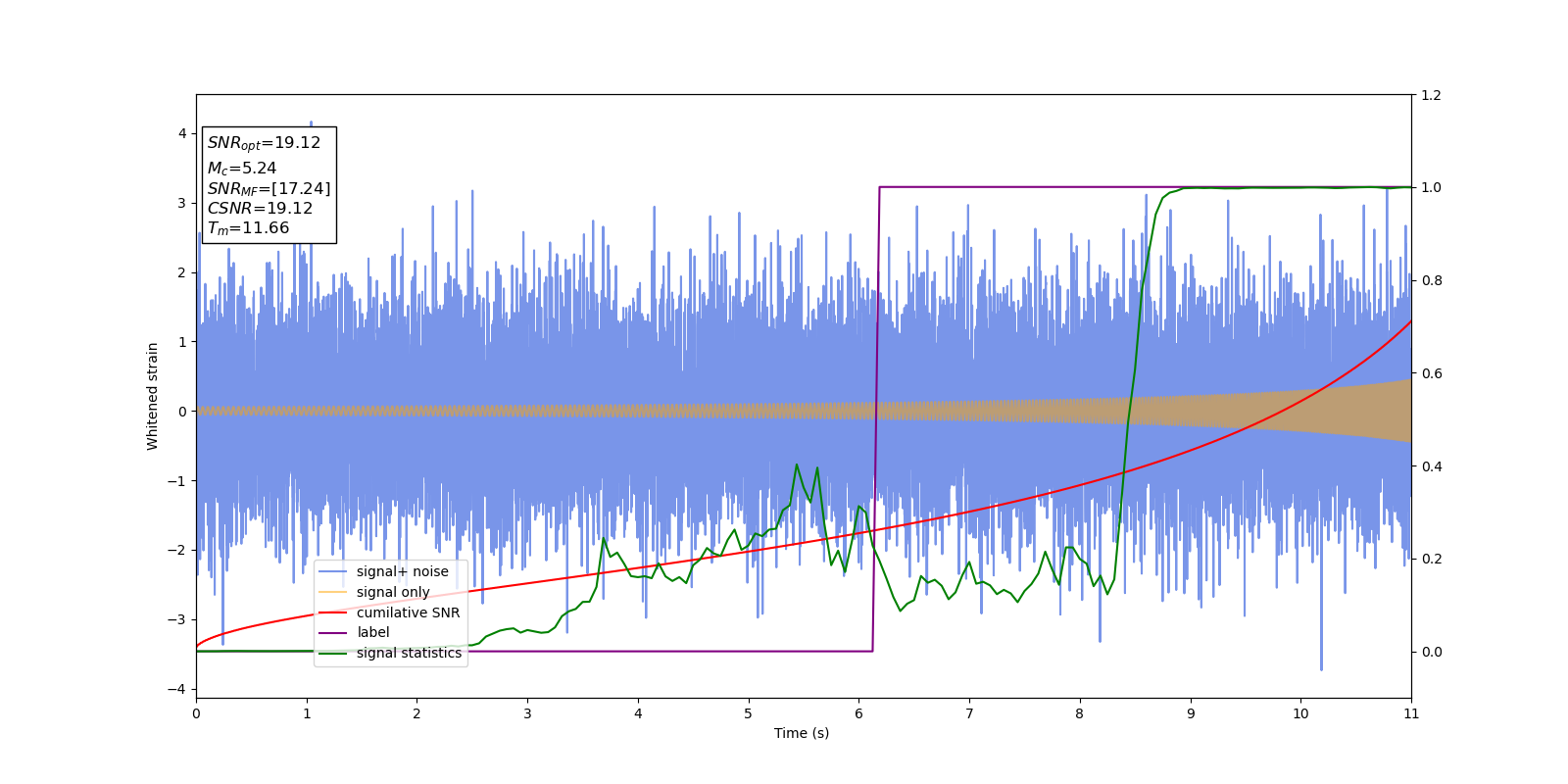
Task: Click the blue signal+ noise legend line sample
Action: [333, 571]
